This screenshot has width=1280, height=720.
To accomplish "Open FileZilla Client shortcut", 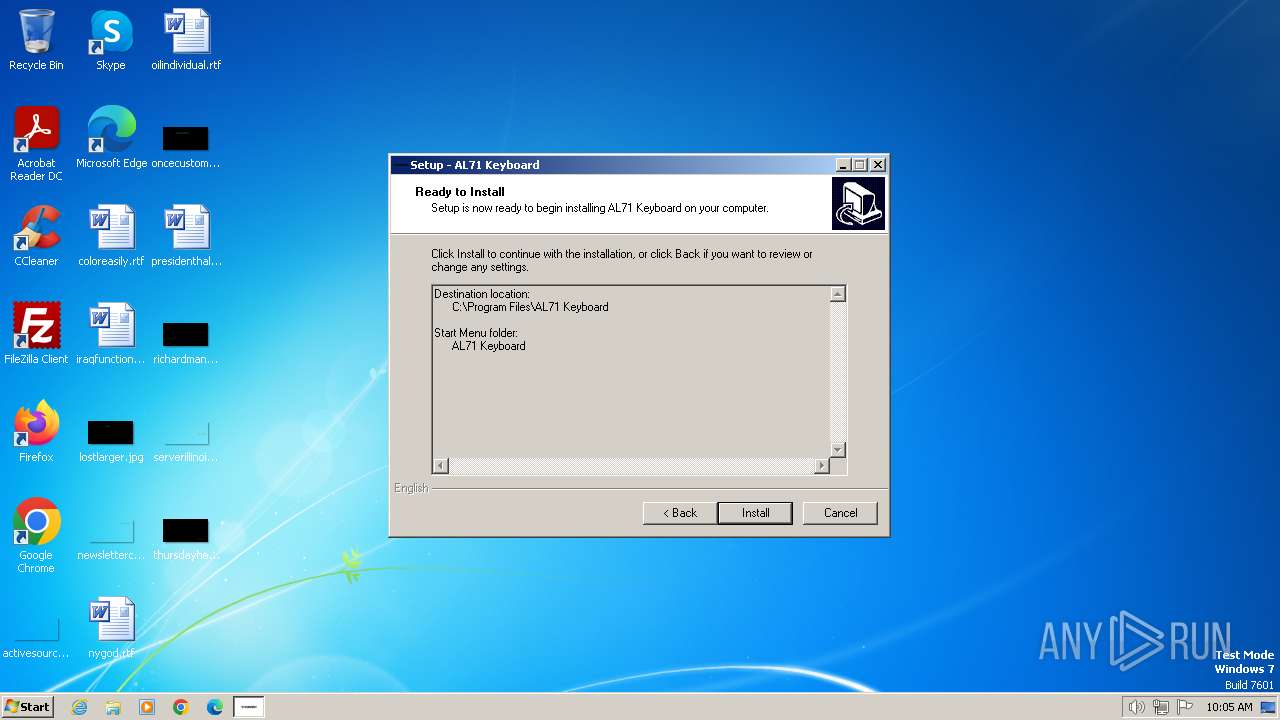I will 36,334.
